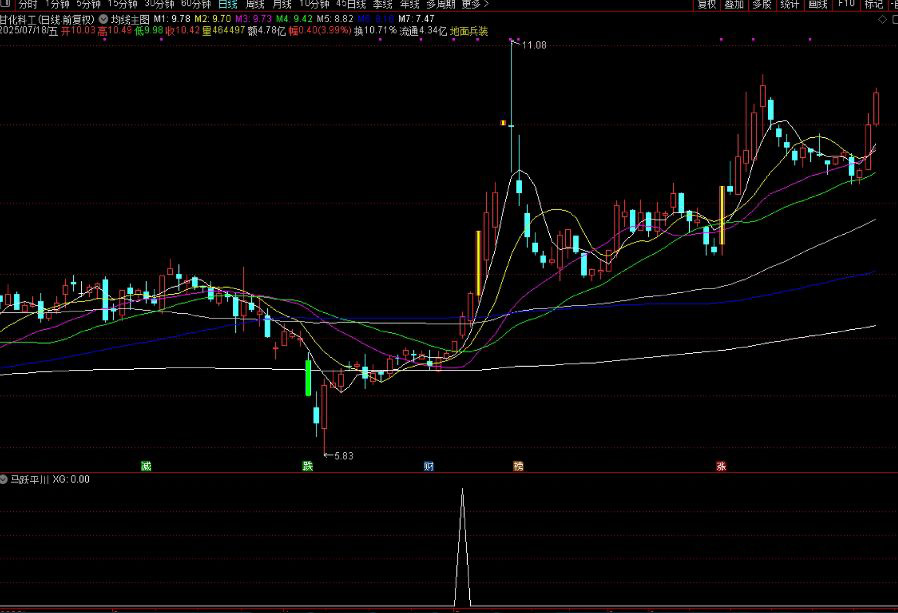The width and height of the screenshot is (898, 613).
Task: Switch to the 周线 weekly period tab
Action: pyautogui.click(x=255, y=4)
